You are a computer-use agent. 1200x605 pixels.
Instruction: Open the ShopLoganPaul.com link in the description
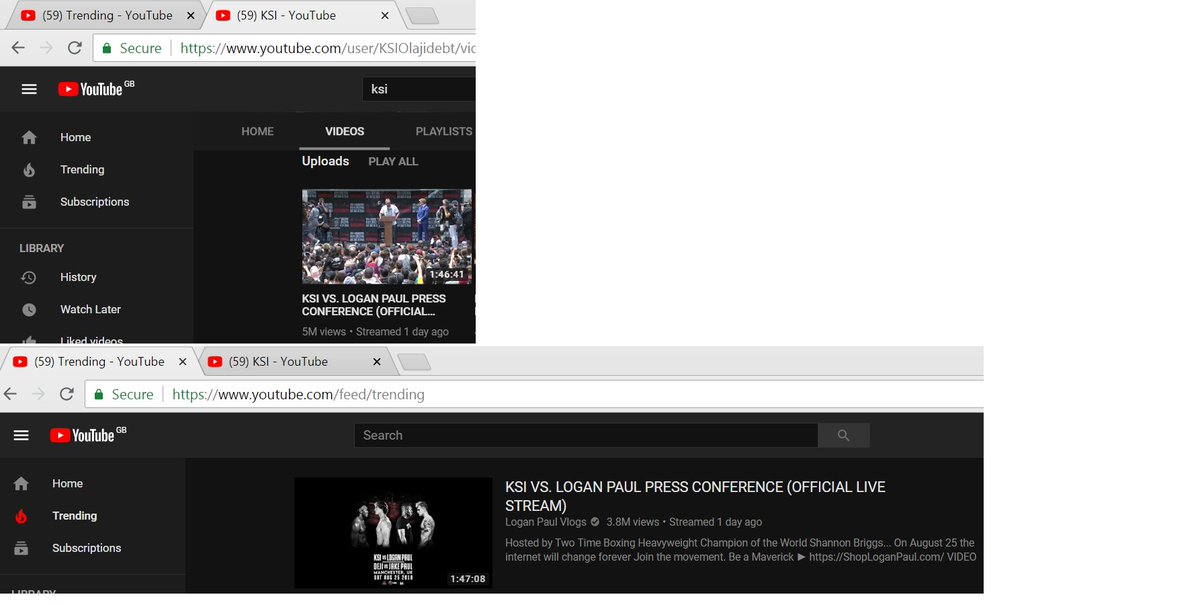pyautogui.click(x=876, y=557)
